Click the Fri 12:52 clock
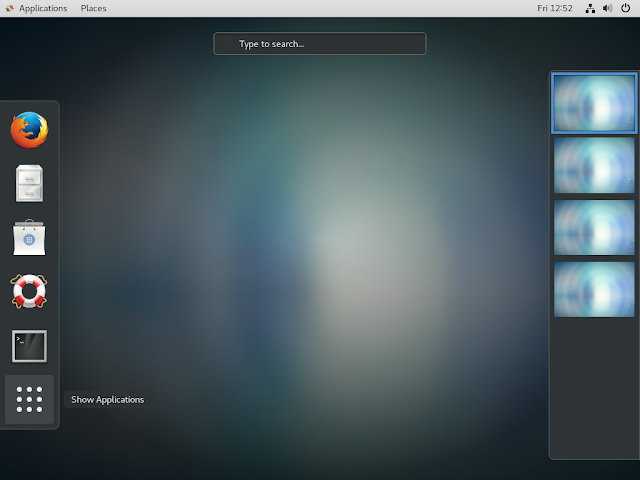Screen dimensions: 640x480 tap(555, 8)
